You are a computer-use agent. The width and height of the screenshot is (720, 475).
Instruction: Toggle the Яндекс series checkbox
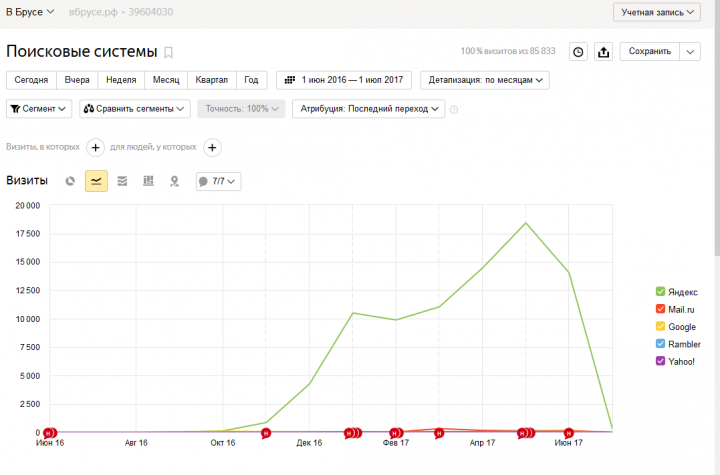point(660,291)
